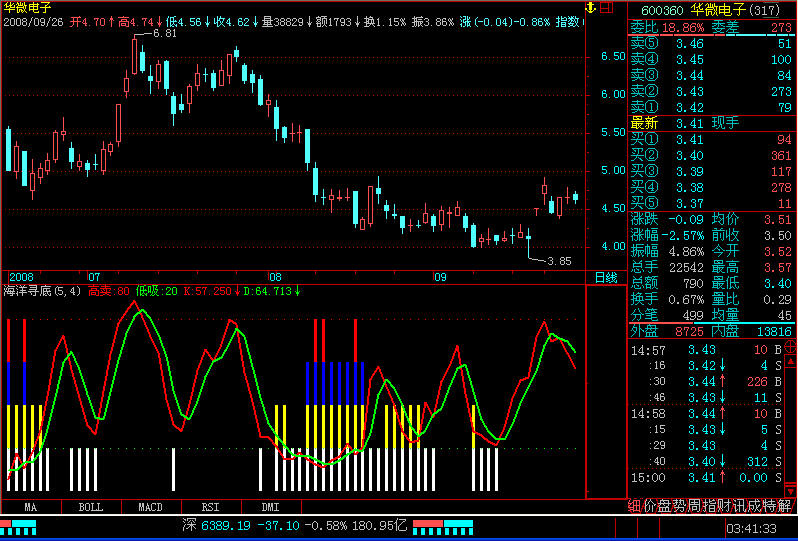Click the trade list scroll-up arrow

(791, 361)
